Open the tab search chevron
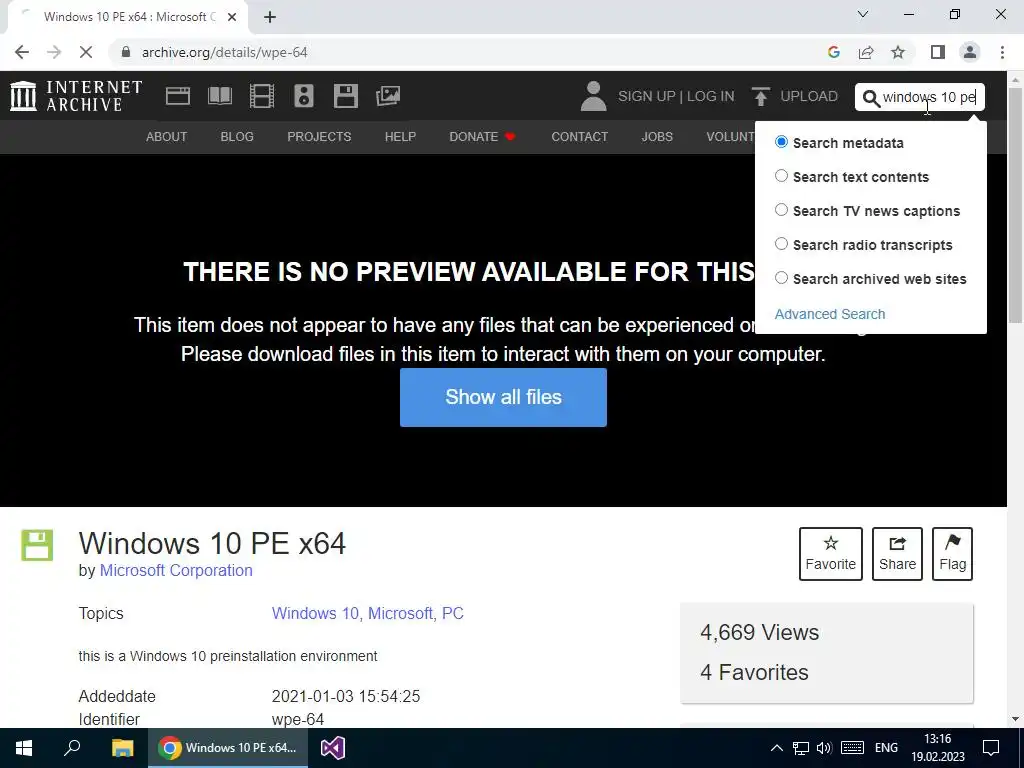This screenshot has height=768, width=1024. 863,14
